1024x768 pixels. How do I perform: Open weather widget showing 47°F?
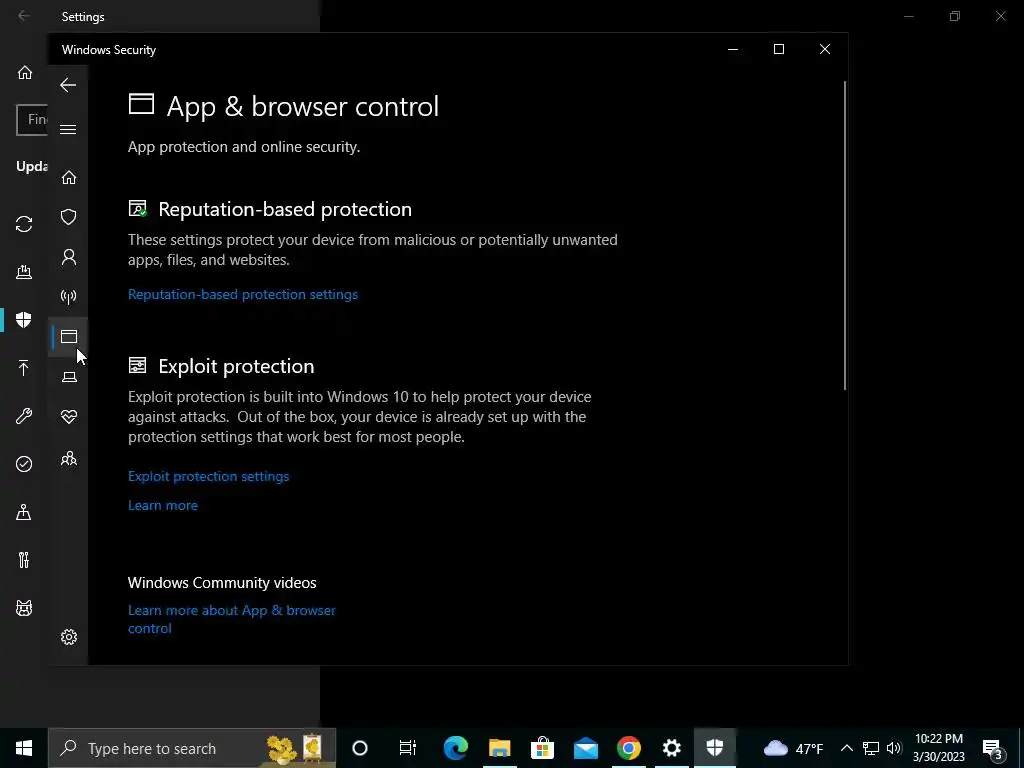point(793,748)
